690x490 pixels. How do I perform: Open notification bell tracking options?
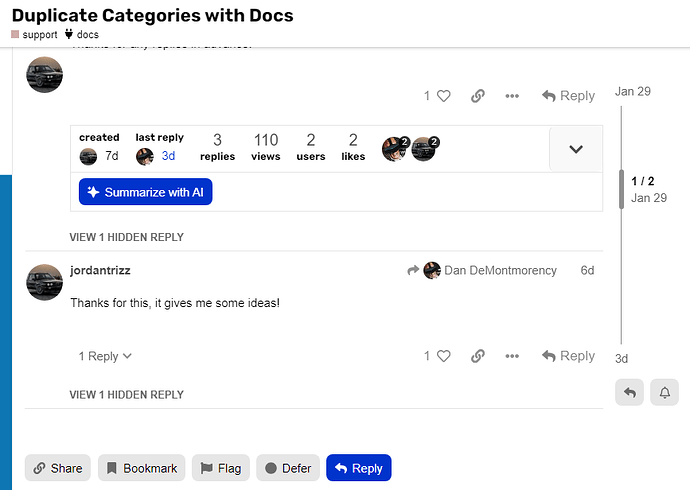pyautogui.click(x=664, y=392)
